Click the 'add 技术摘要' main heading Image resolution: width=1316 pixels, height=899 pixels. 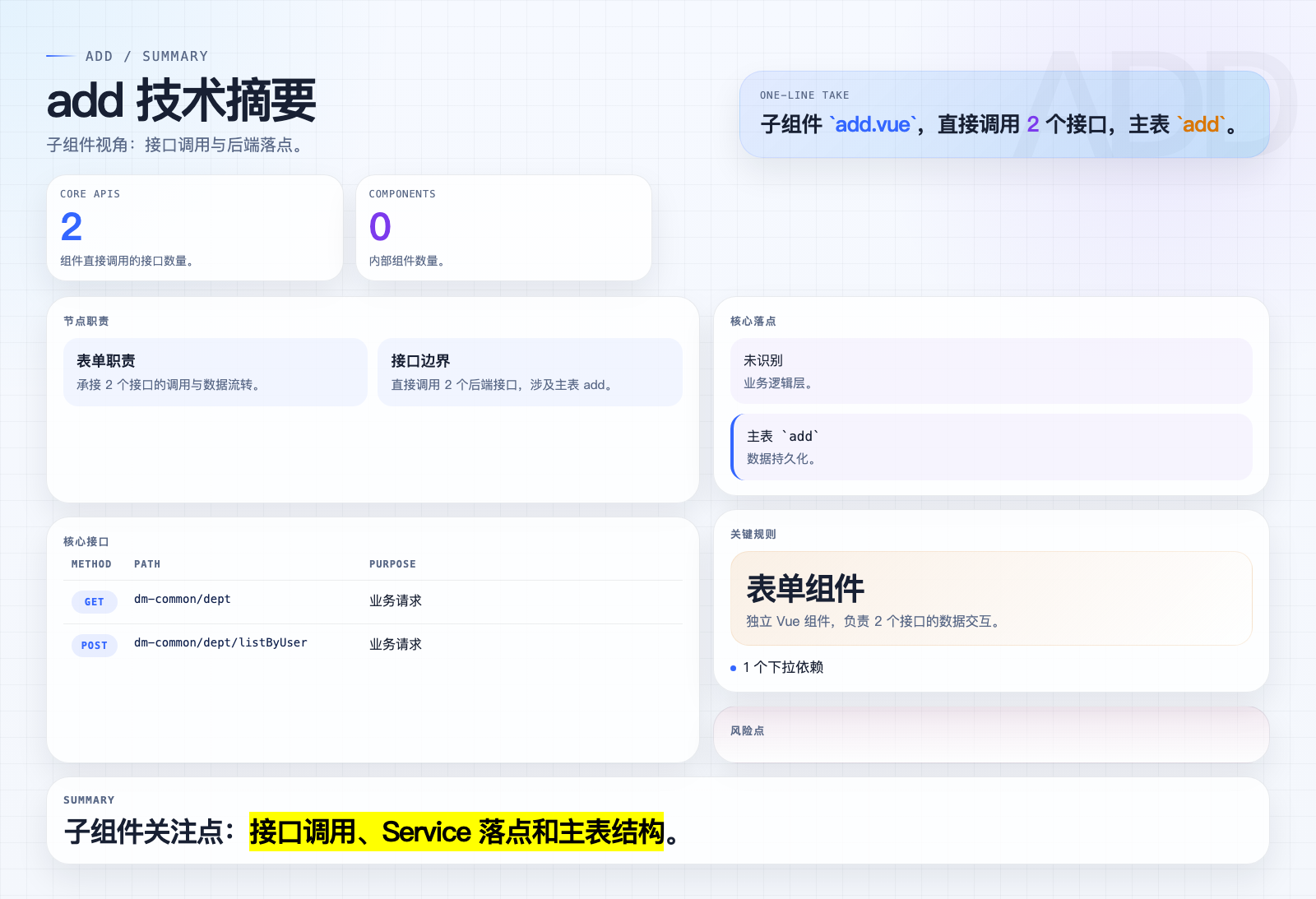coord(181,100)
